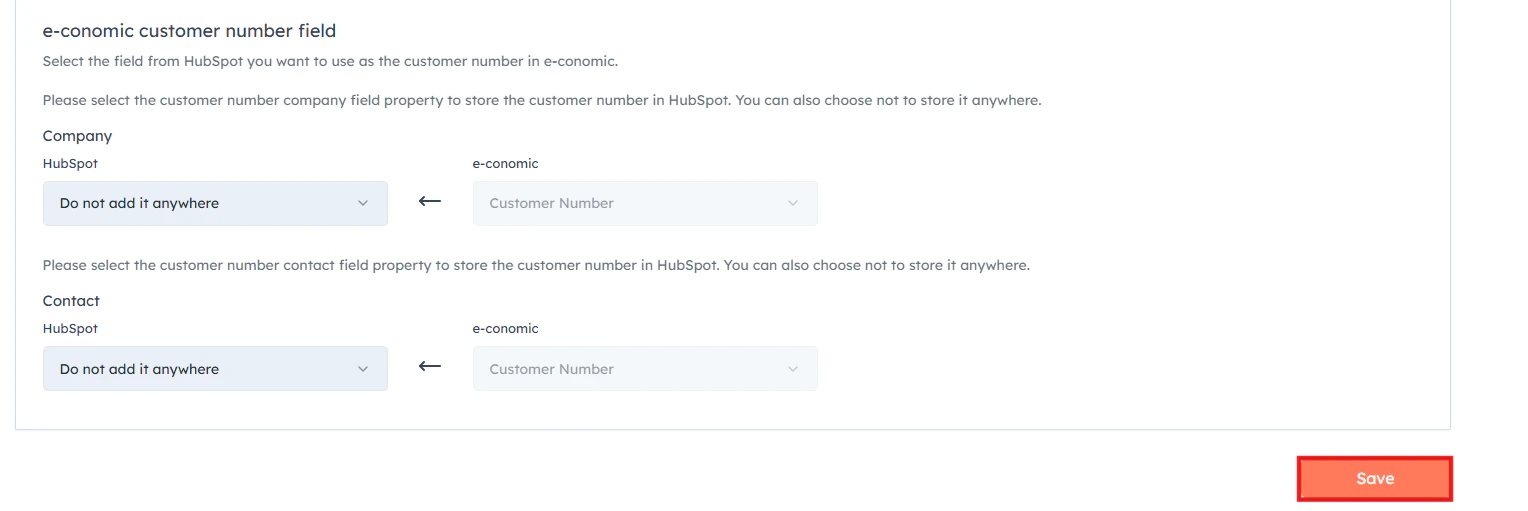Click the Save button
1528x511 pixels.
1374,479
